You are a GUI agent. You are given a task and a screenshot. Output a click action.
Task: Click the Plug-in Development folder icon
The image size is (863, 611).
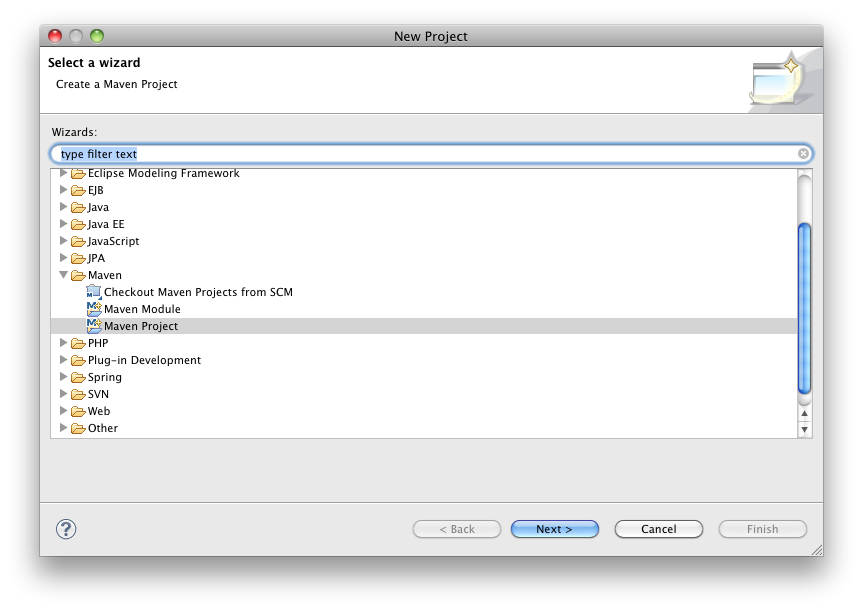pyautogui.click(x=78, y=360)
